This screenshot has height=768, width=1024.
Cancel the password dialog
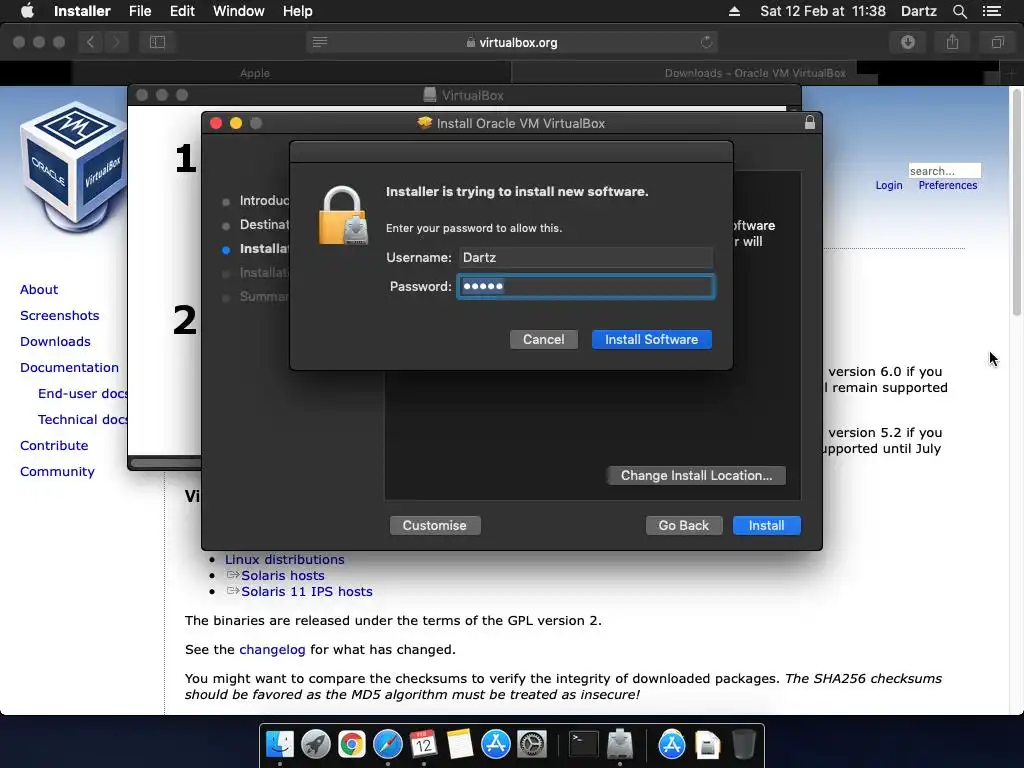click(x=543, y=340)
